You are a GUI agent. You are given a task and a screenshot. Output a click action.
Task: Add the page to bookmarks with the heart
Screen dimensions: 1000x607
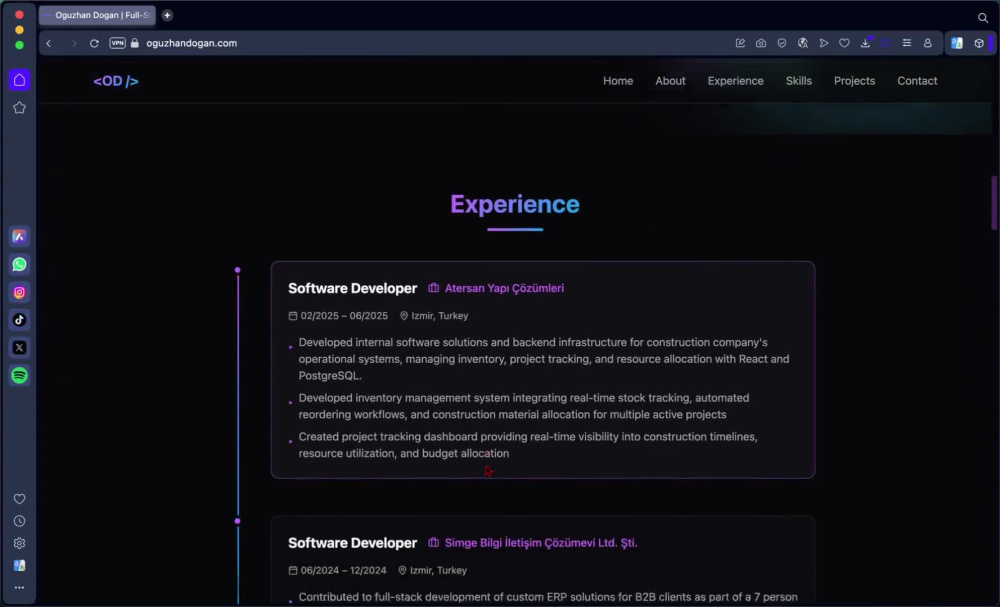coord(844,43)
